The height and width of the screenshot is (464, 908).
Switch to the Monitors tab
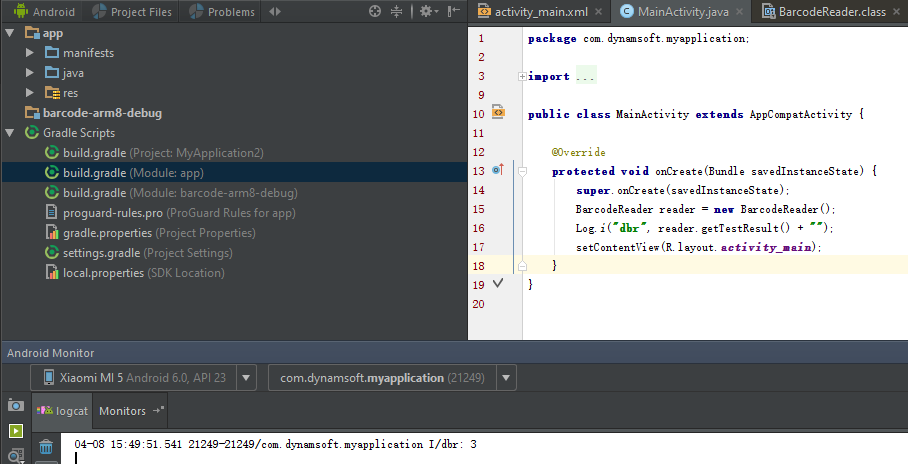(x=122, y=411)
